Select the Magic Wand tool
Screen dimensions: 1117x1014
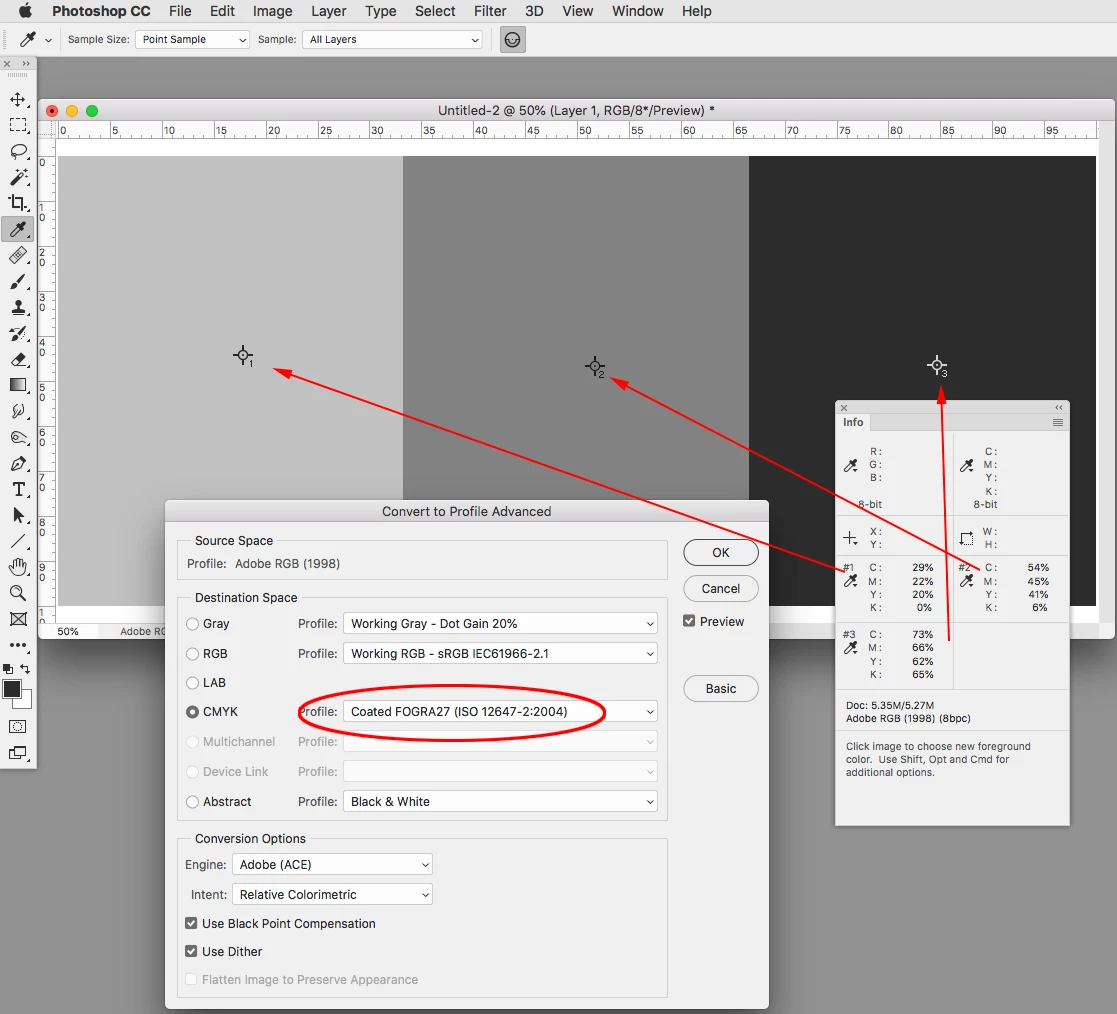[x=18, y=177]
